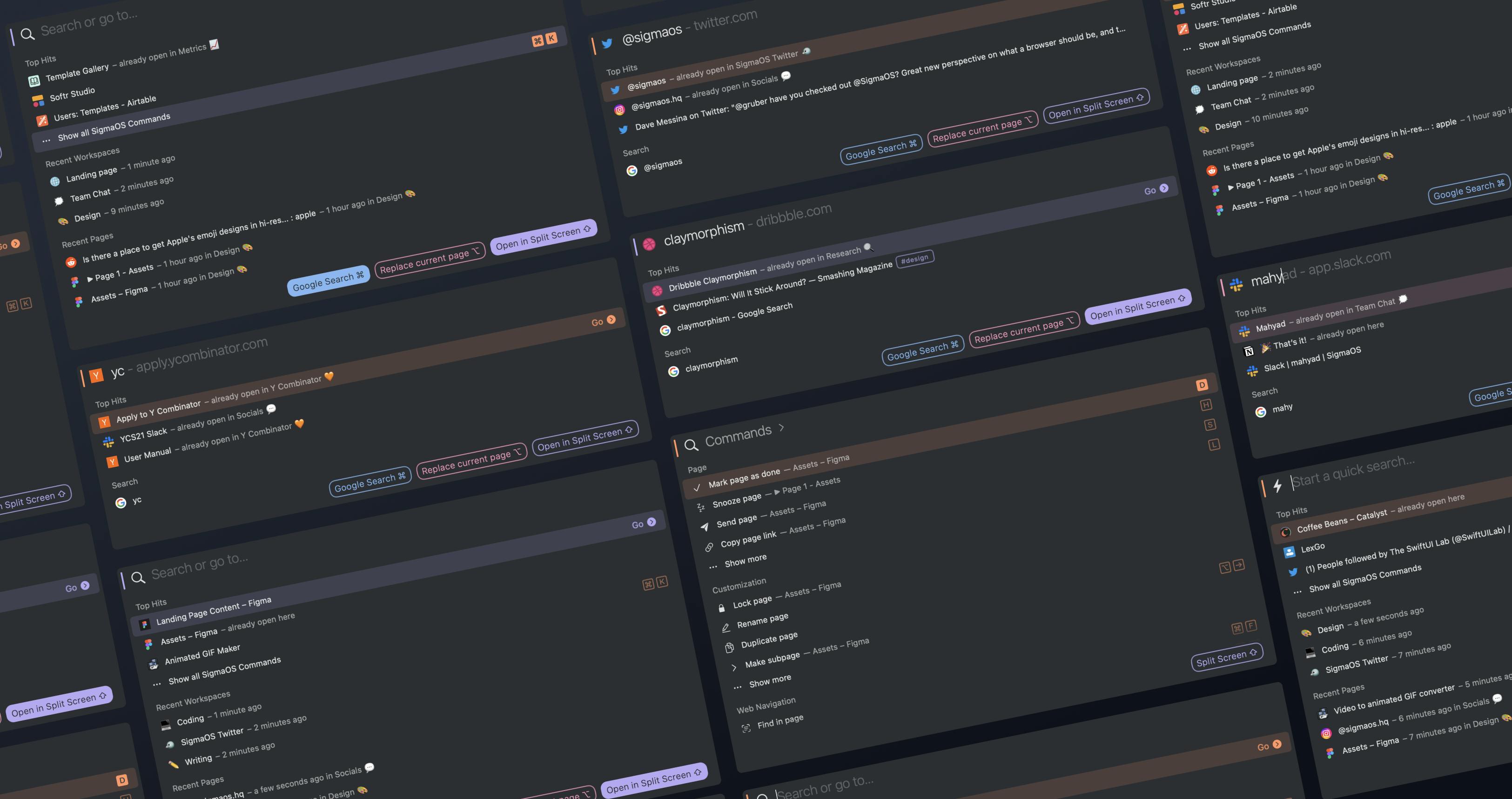Screen dimensions: 1512x799
Task: Click Open in Split Screen in the yc panel
Action: [x=585, y=438]
